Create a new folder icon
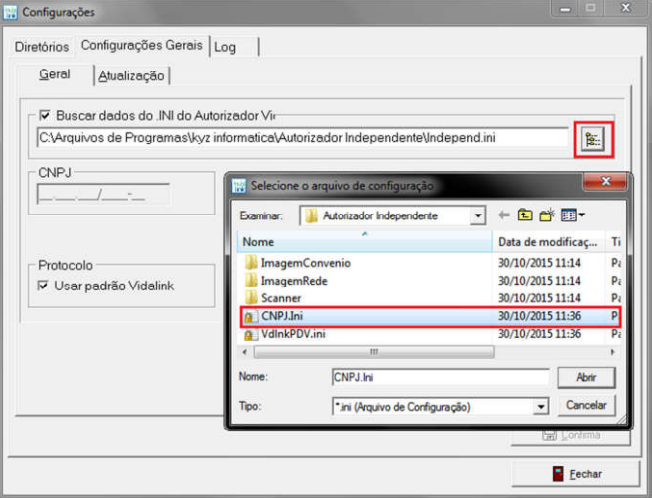This screenshot has height=498, width=652. coord(547,215)
